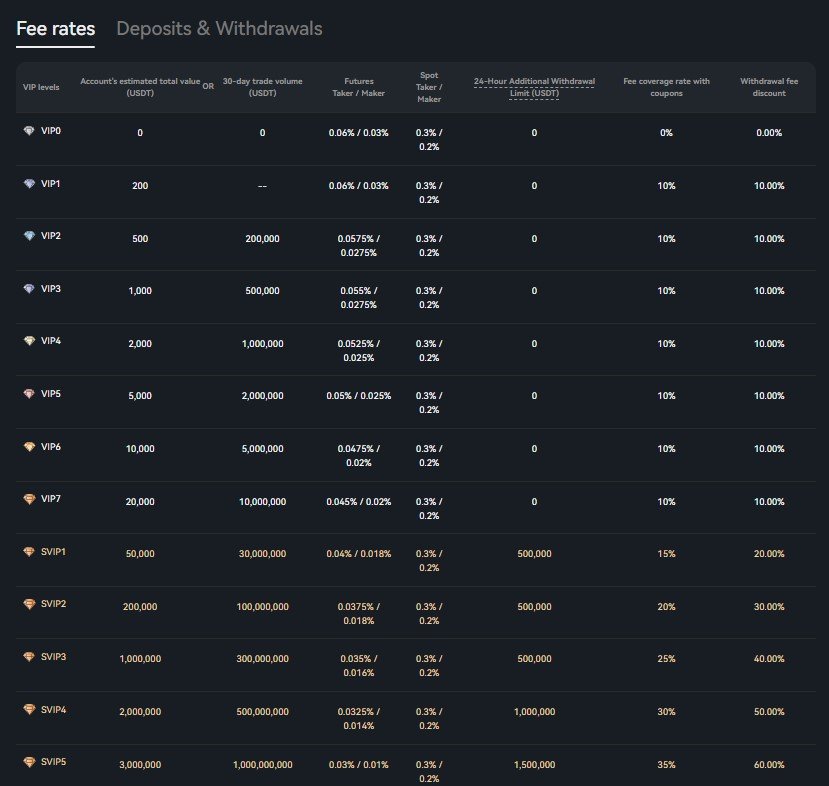This screenshot has width=829, height=786.
Task: Click the 30-day trade volume header
Action: pos(262,87)
